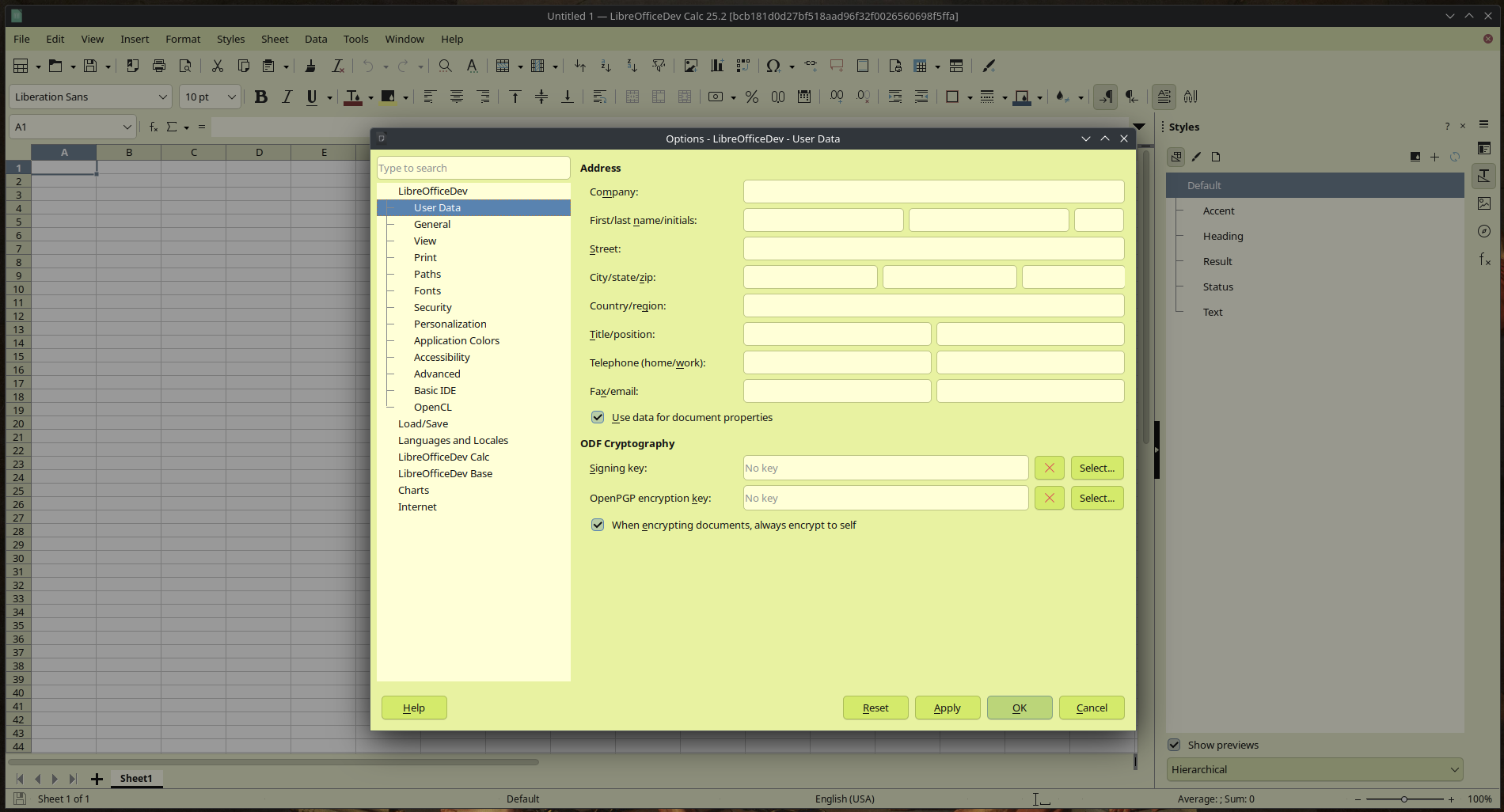1504x812 pixels.
Task: Open the Insert menu
Action: click(135, 39)
